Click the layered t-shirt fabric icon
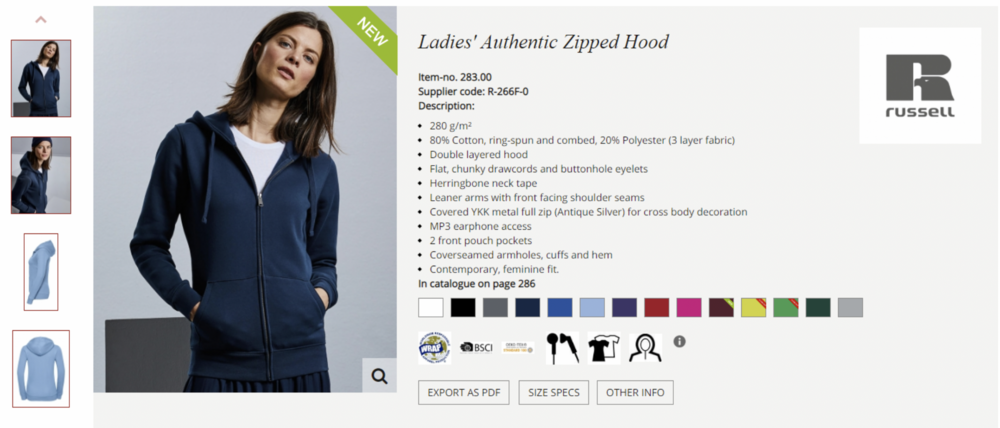The height and width of the screenshot is (428, 1000). (604, 348)
